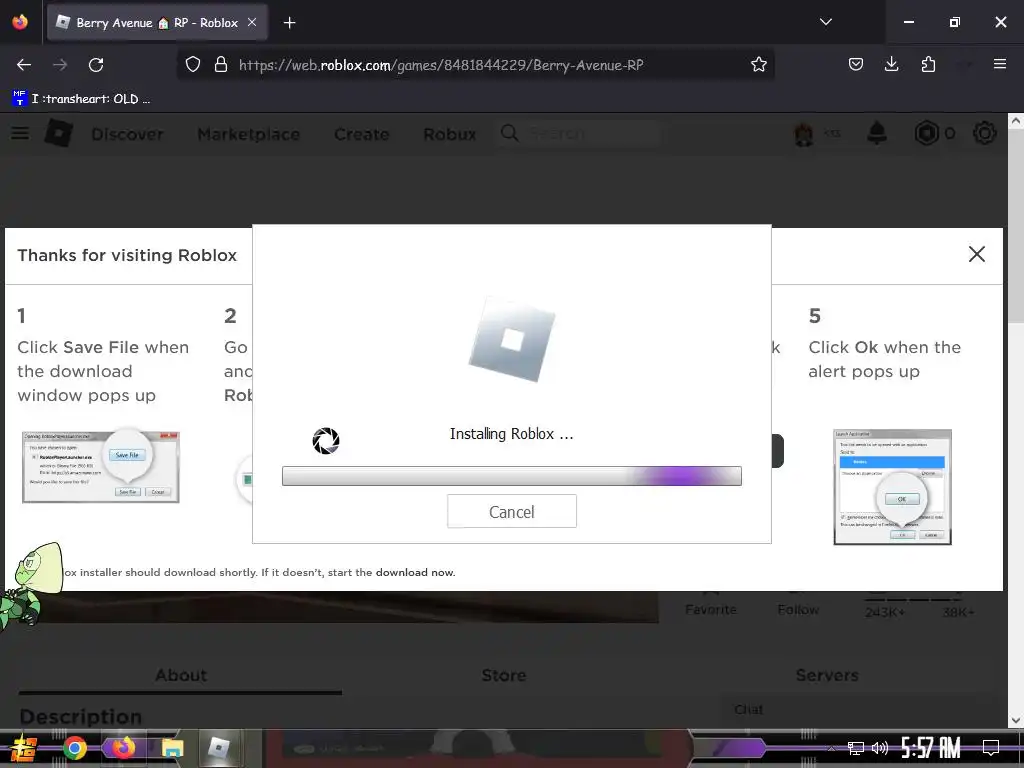Open the Windows notification center
The image size is (1024, 768).
pos(991,748)
